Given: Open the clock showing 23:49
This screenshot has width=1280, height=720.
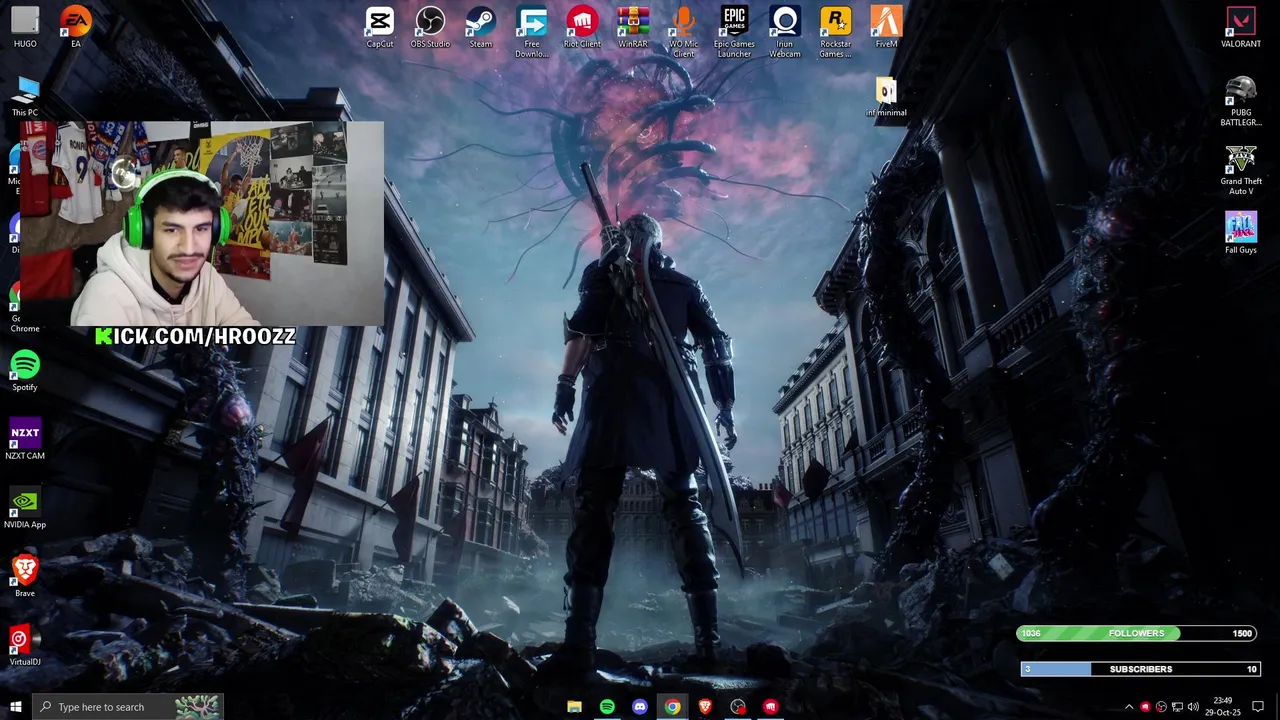Looking at the screenshot, I should click(1222, 707).
